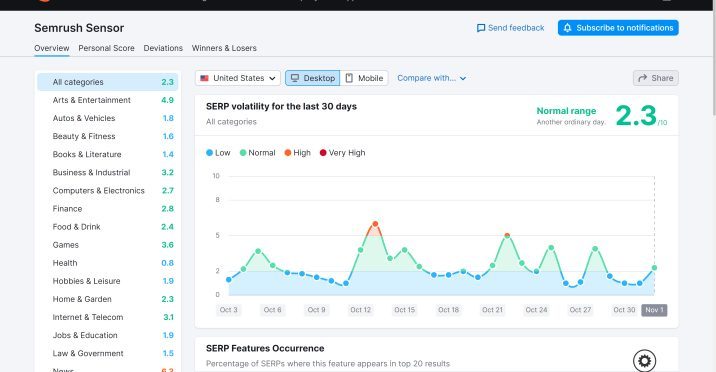This screenshot has width=716, height=372.
Task: Click the Send feedback link
Action: click(x=511, y=28)
